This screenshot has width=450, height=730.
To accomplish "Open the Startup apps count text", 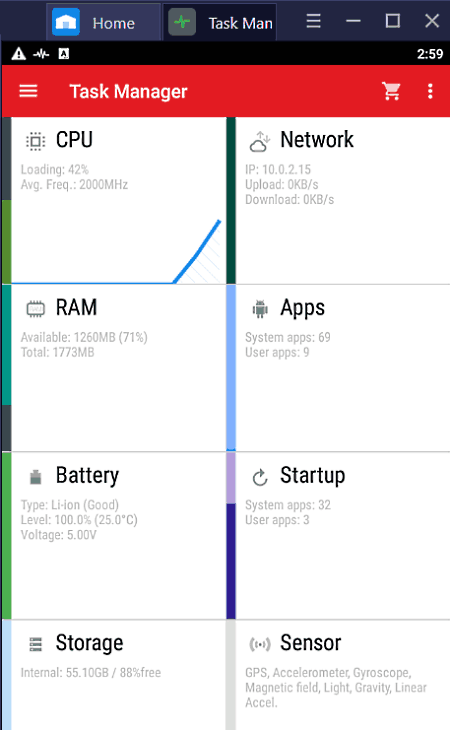I will (288, 512).
